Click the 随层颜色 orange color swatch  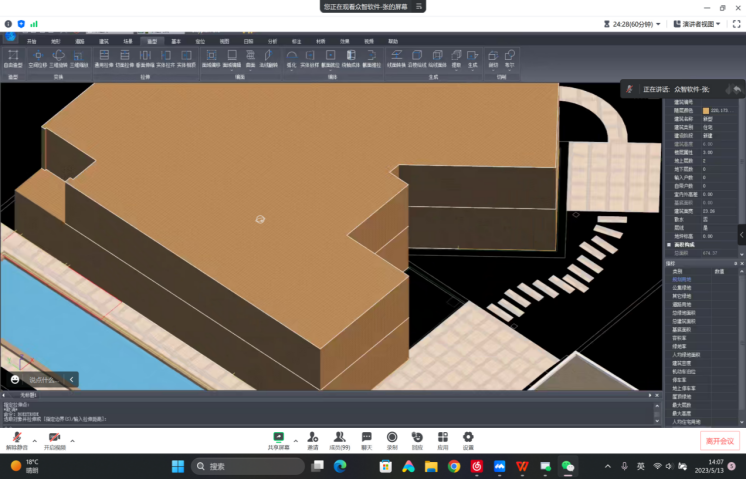706,110
